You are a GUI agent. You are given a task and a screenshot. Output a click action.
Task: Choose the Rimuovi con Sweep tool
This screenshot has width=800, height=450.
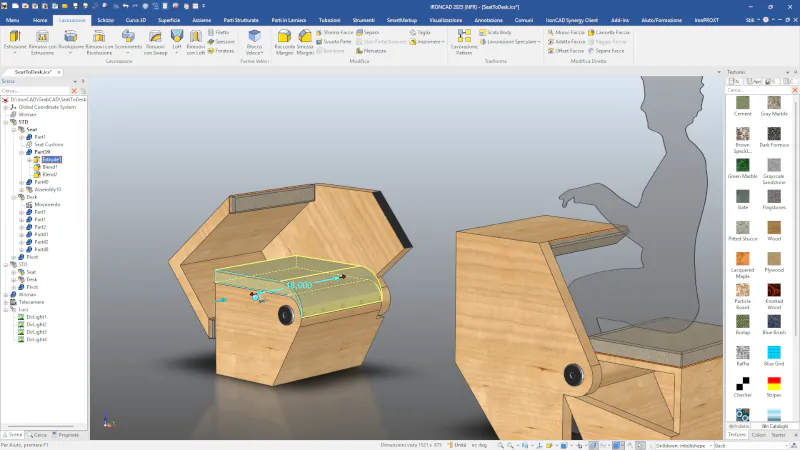[x=156, y=42]
